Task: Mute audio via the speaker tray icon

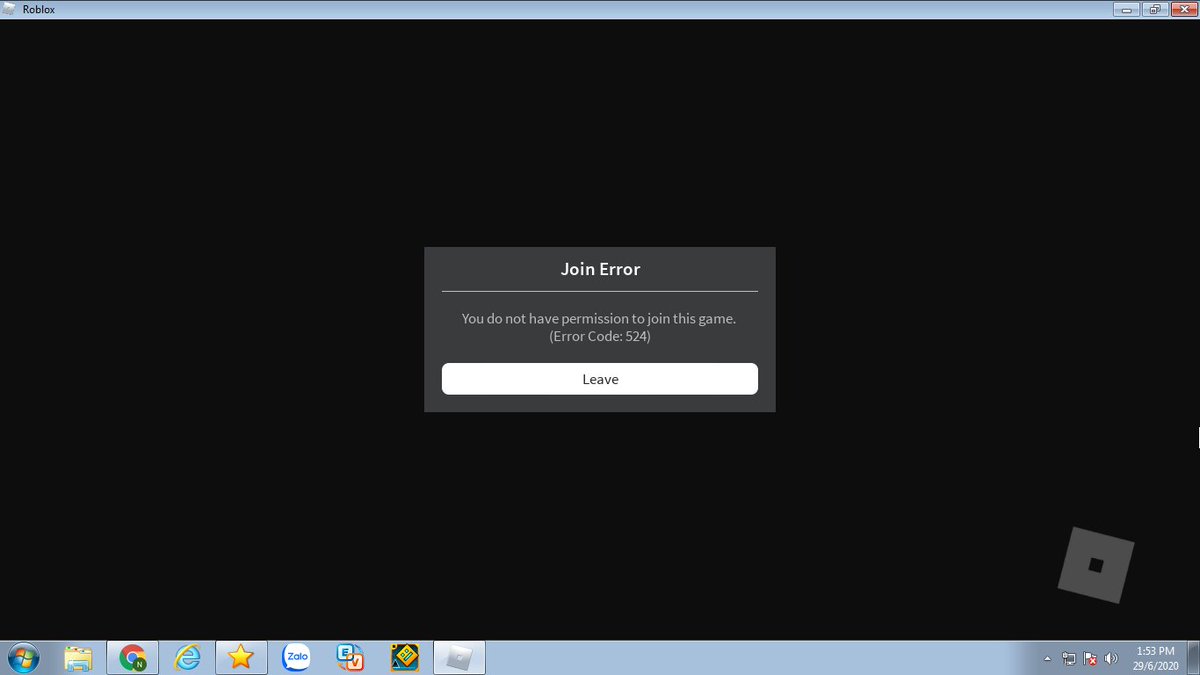Action: tap(1110, 659)
